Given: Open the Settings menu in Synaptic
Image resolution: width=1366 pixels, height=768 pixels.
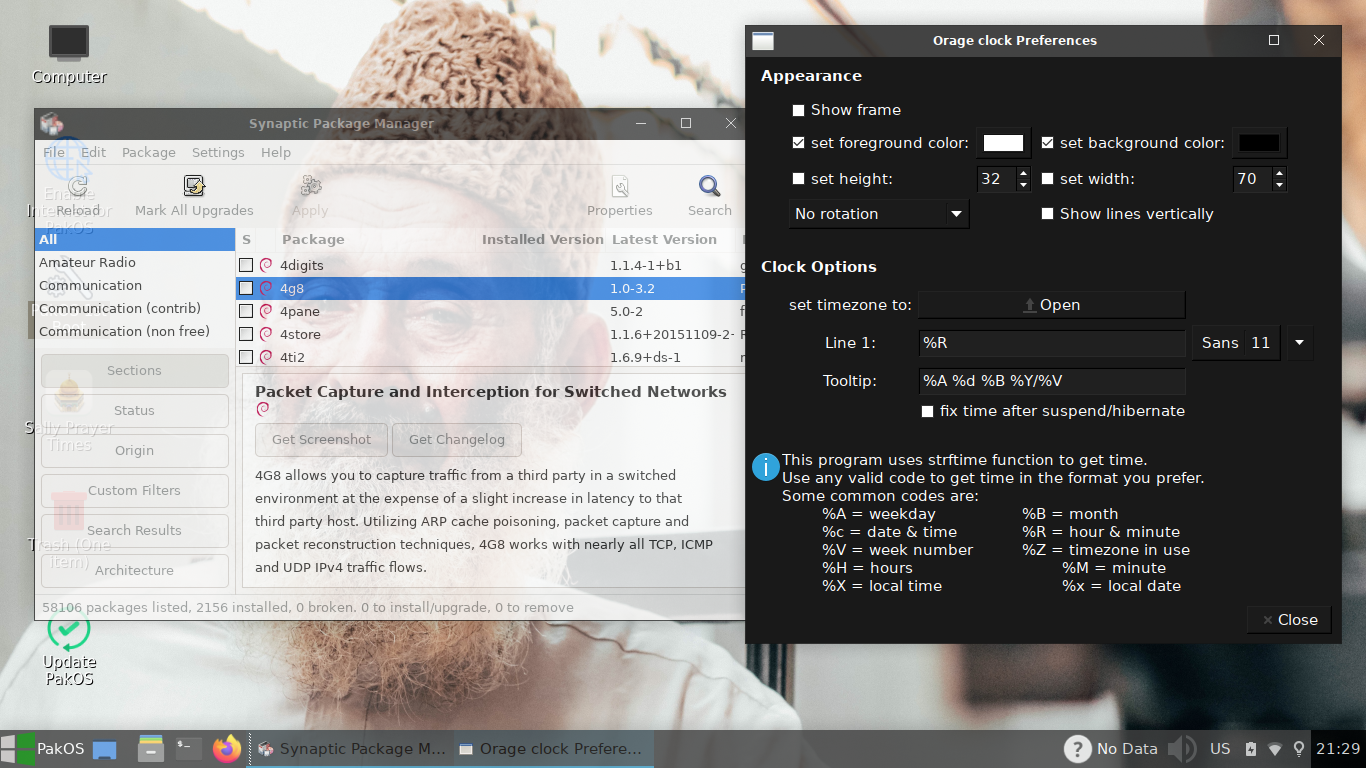Looking at the screenshot, I should pyautogui.click(x=218, y=152).
